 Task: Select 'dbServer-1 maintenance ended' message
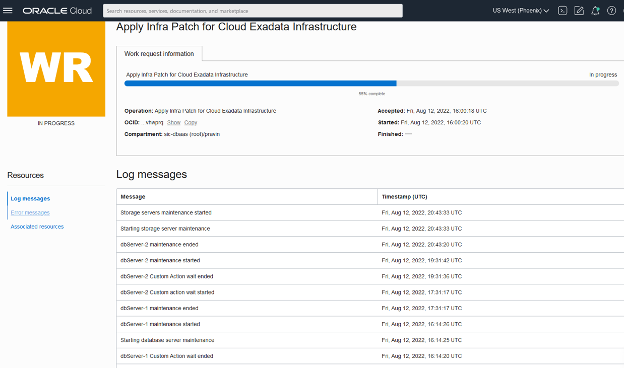[159, 308]
